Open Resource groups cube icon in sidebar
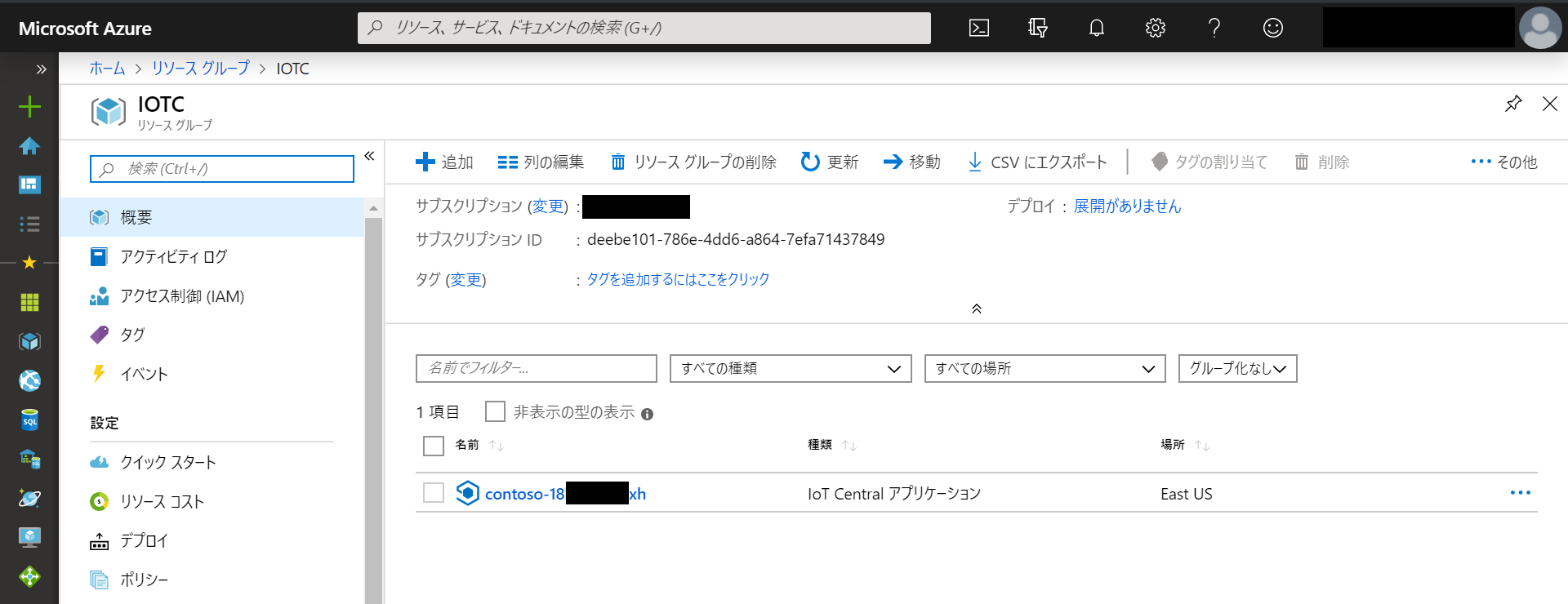Screen dimensions: 1568x604 pyautogui.click(x=29, y=341)
